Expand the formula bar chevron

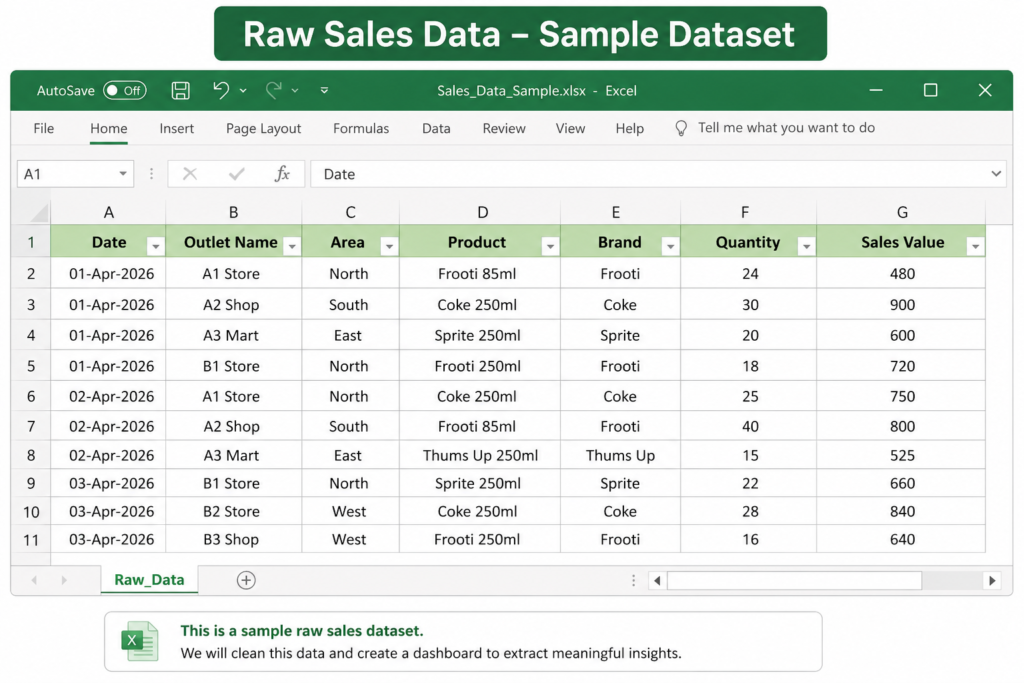(x=995, y=174)
